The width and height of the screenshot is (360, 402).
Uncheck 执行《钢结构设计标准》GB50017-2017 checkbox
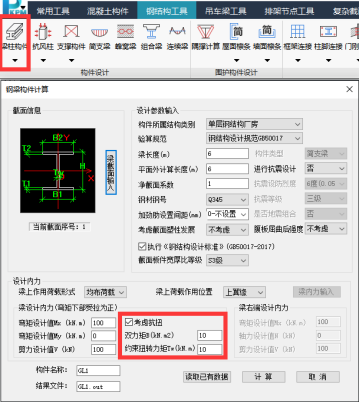pyautogui.click(x=142, y=246)
